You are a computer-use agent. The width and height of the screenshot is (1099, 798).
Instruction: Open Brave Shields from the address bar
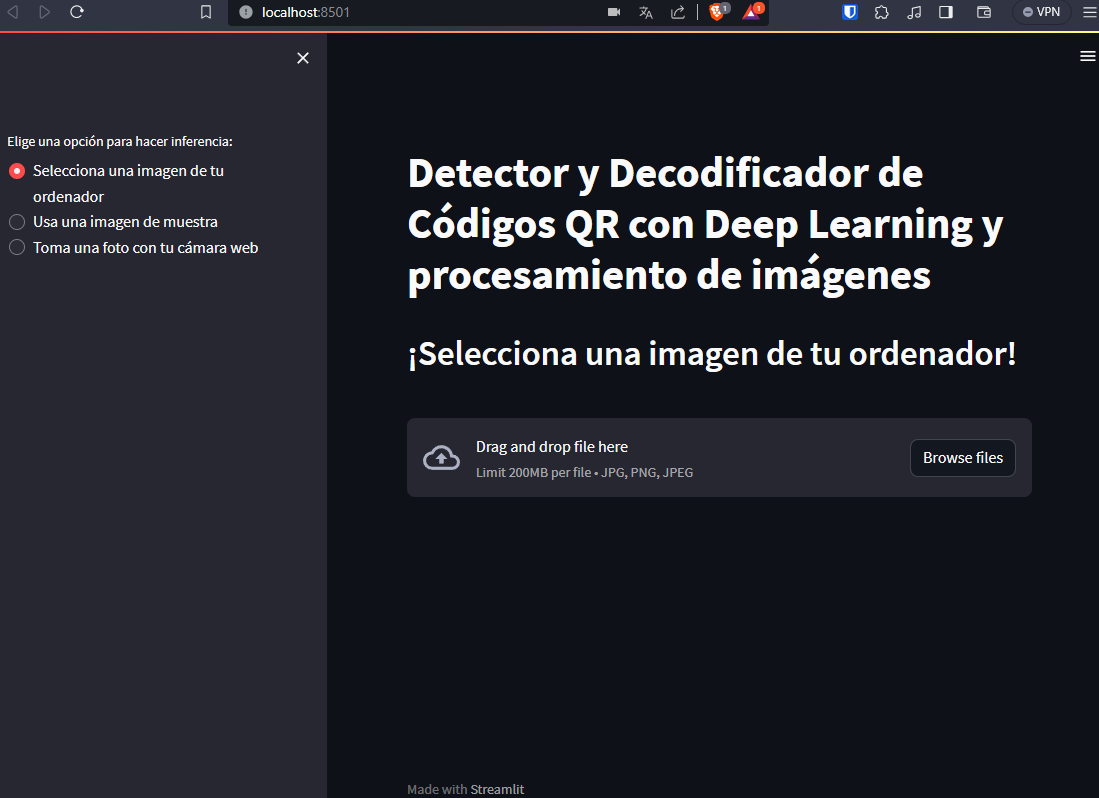tap(719, 14)
